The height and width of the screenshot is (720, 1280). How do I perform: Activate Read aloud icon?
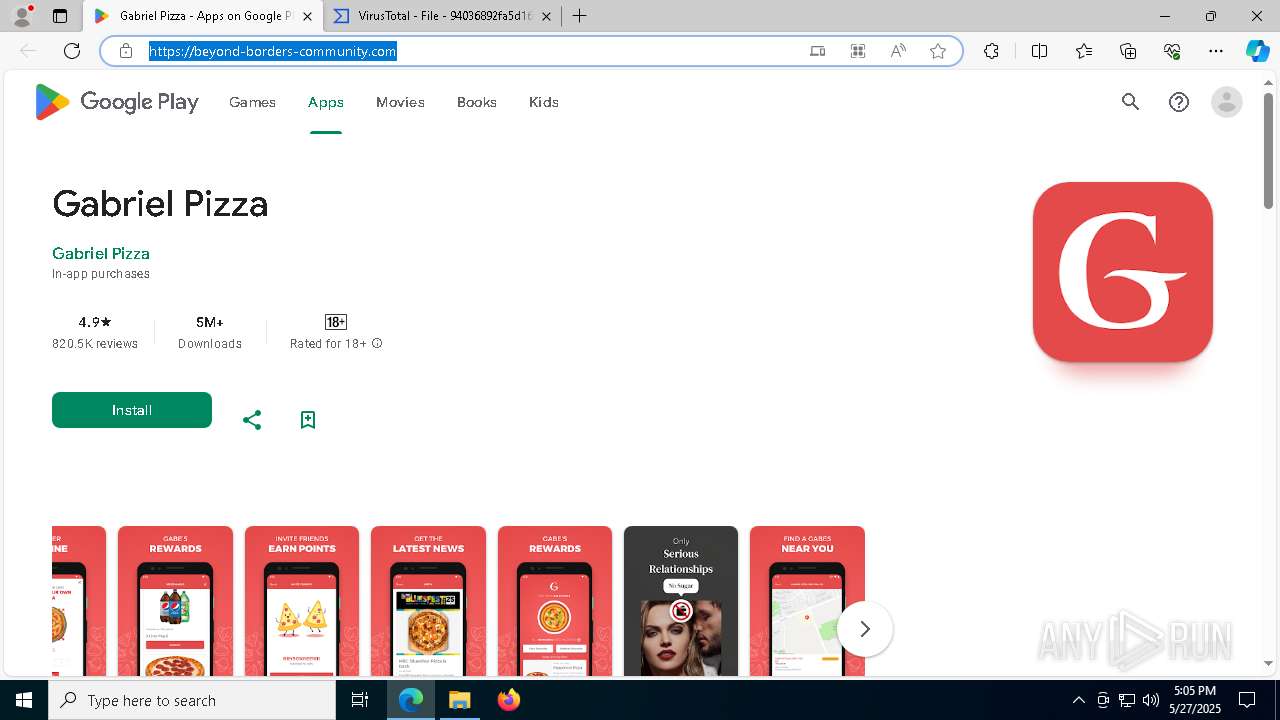898,51
